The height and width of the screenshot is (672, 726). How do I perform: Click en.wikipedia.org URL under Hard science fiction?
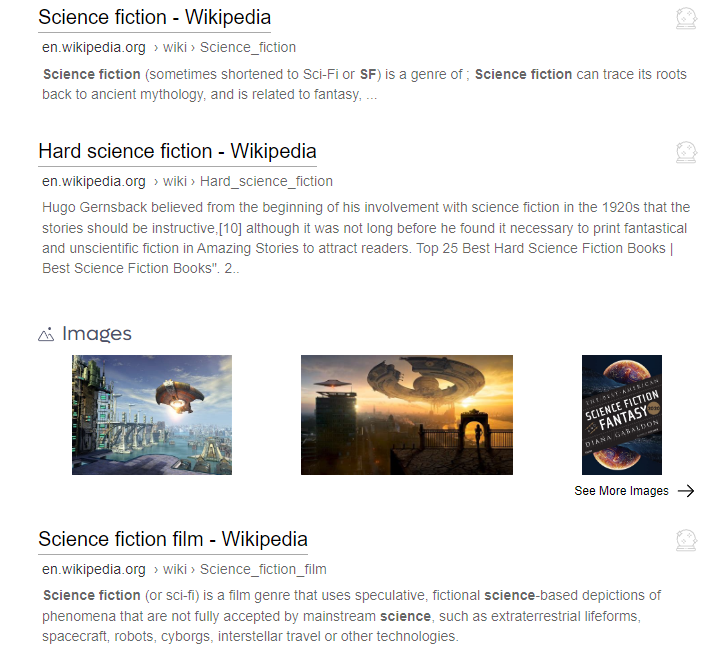(94, 181)
